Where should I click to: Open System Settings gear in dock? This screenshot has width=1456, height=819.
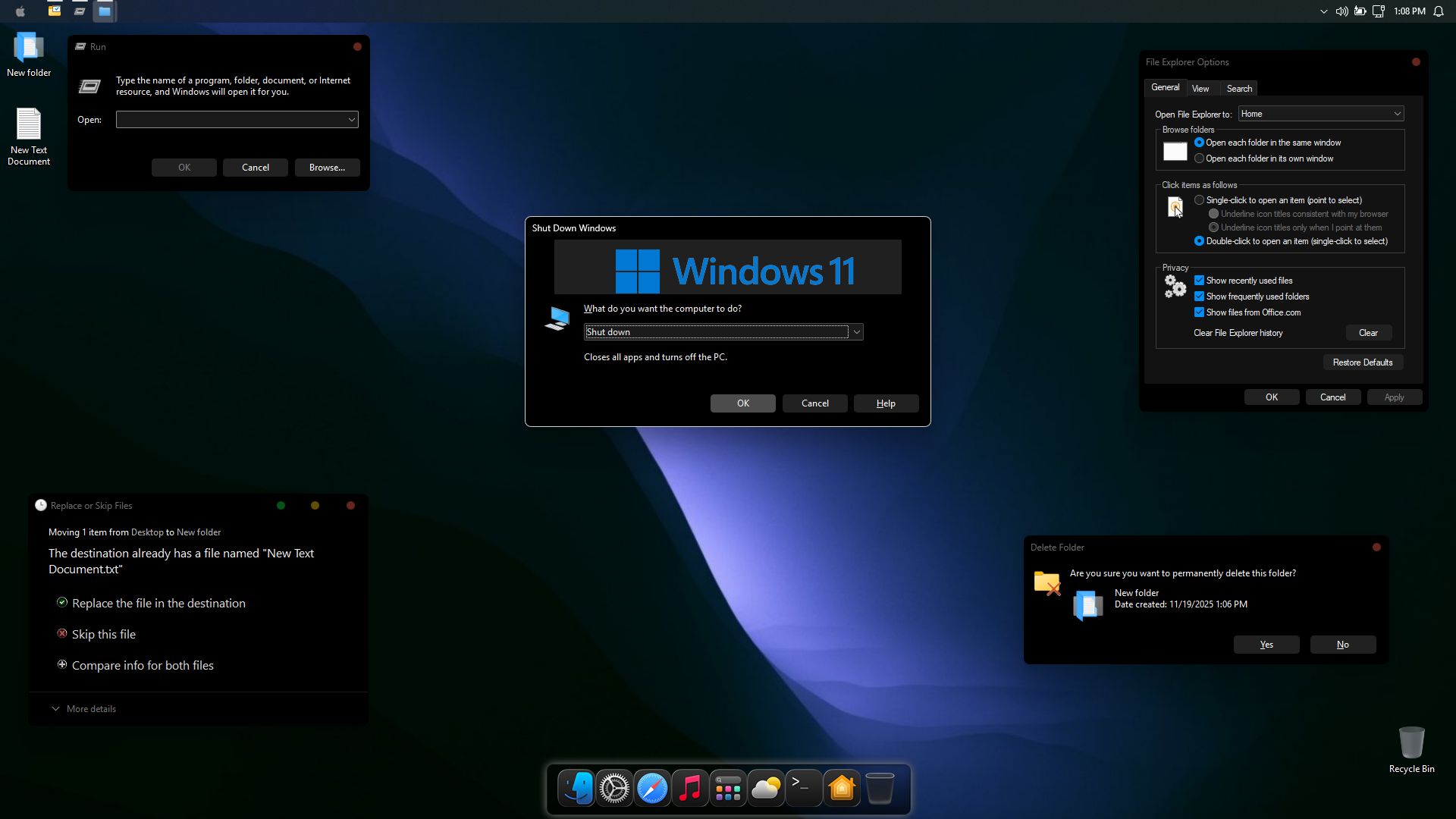(614, 789)
